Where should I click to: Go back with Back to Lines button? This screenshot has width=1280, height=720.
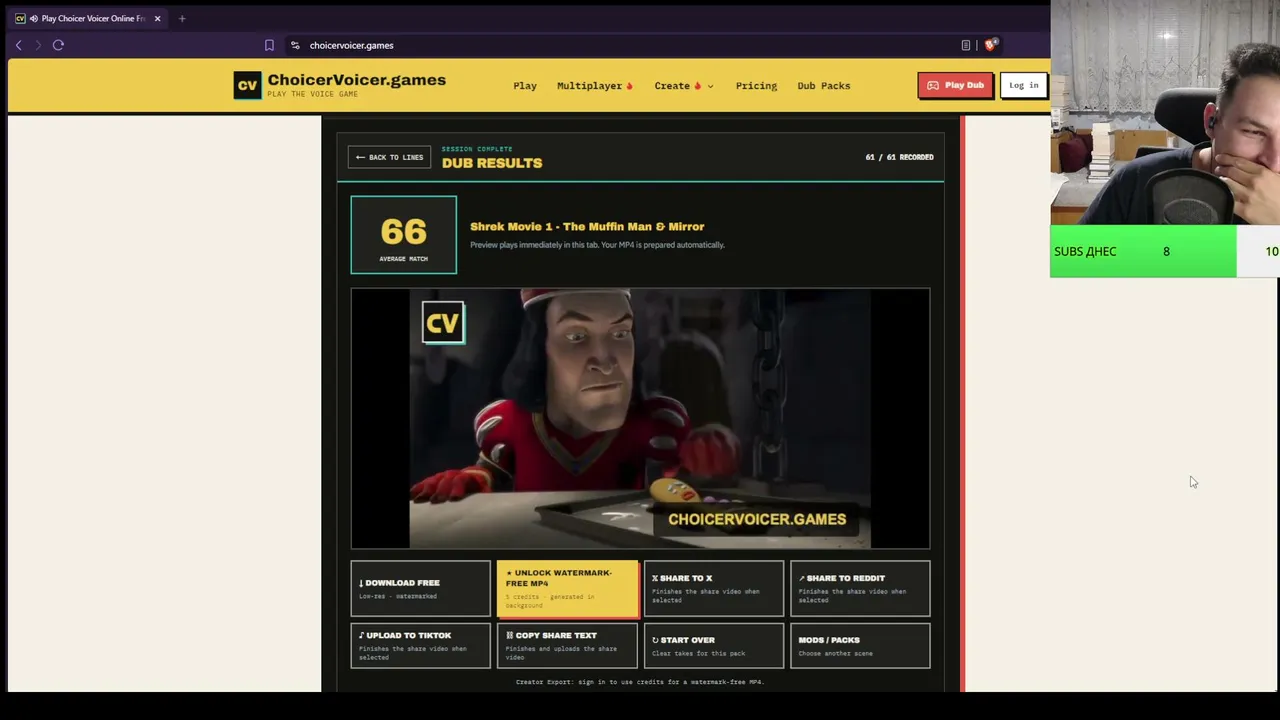389,157
